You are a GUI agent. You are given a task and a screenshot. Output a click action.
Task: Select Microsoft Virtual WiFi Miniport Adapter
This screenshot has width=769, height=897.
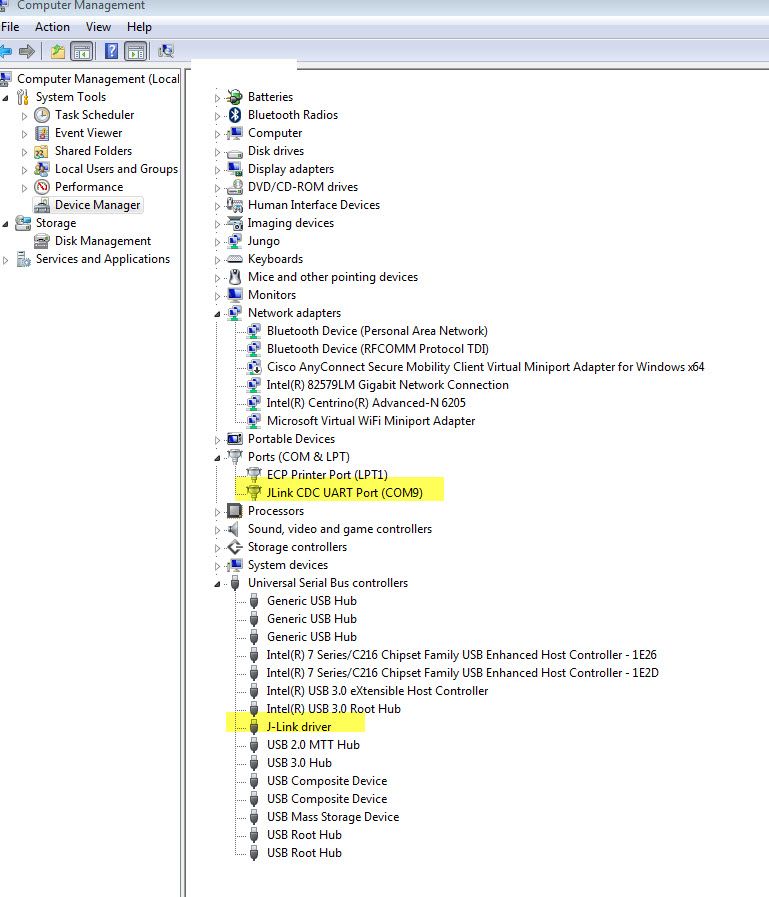click(371, 421)
